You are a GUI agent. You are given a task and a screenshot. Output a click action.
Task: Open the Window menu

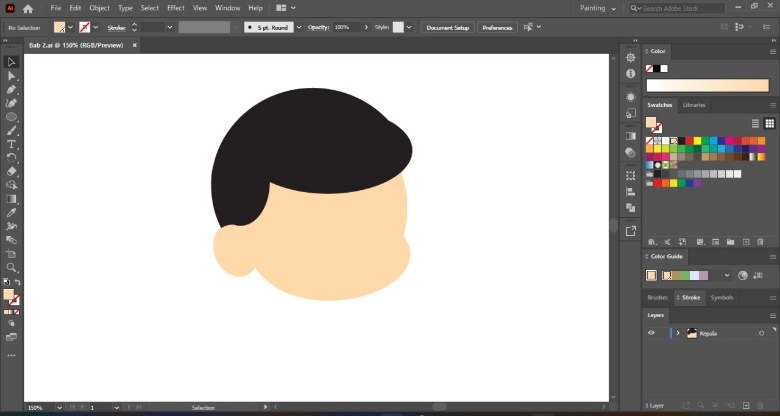coord(226,8)
